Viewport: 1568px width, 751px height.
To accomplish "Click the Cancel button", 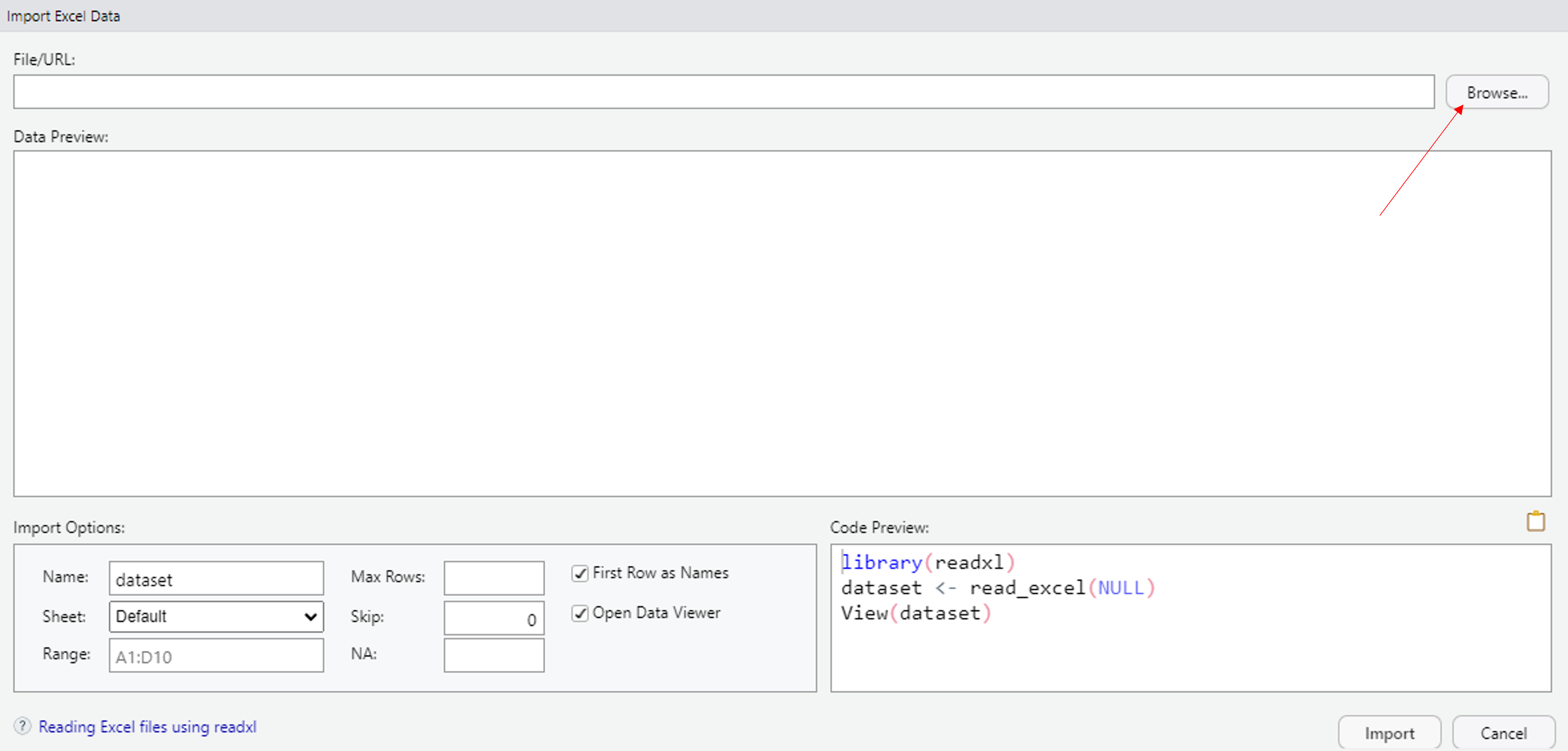I will [x=1503, y=733].
